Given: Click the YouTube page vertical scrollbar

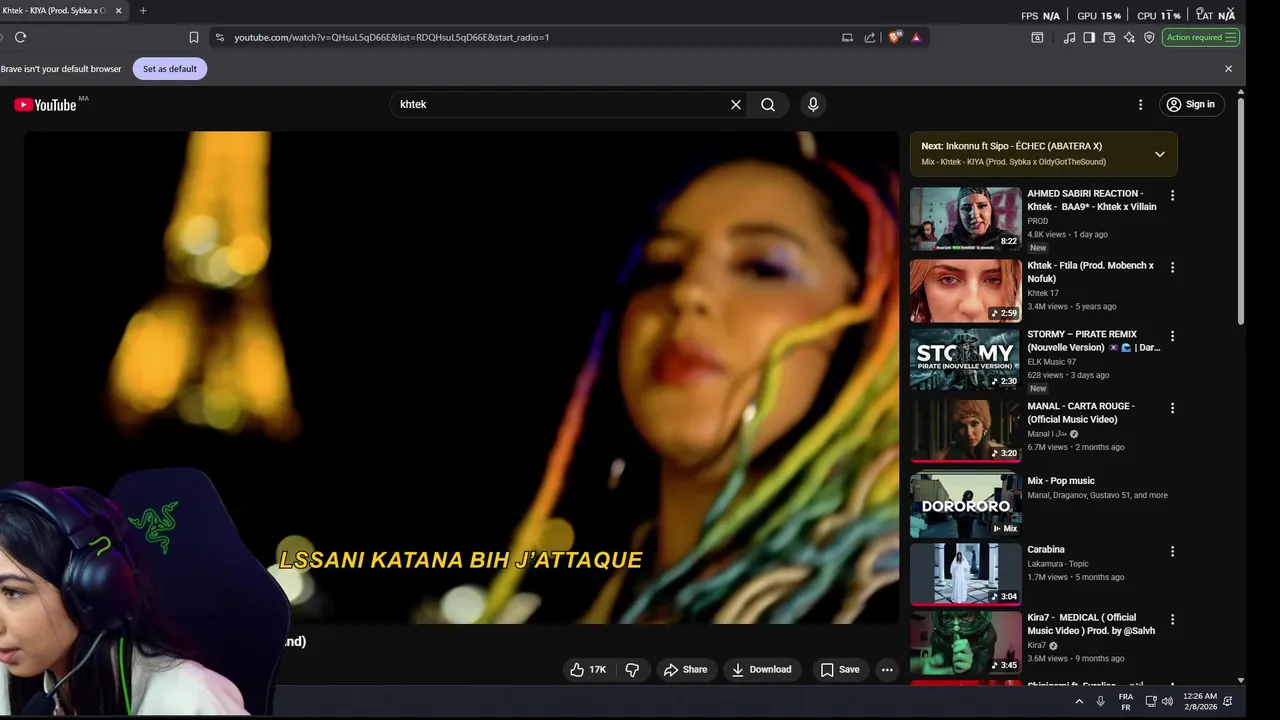Looking at the screenshot, I should pyautogui.click(x=1241, y=210).
